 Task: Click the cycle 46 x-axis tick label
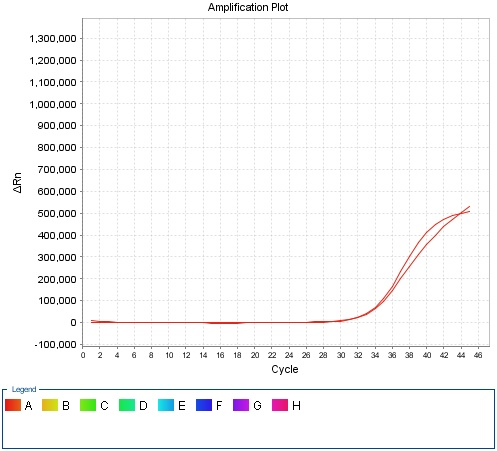(478, 355)
